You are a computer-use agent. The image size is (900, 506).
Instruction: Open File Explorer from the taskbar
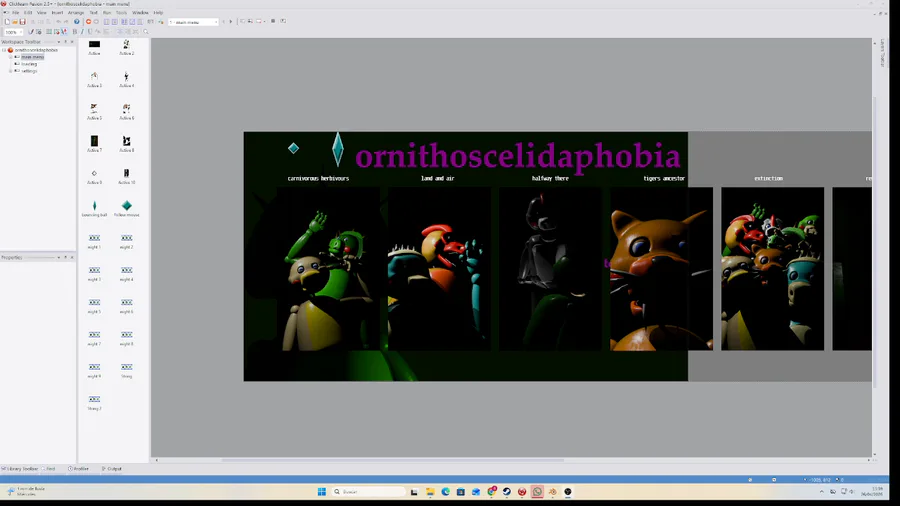coord(430,492)
